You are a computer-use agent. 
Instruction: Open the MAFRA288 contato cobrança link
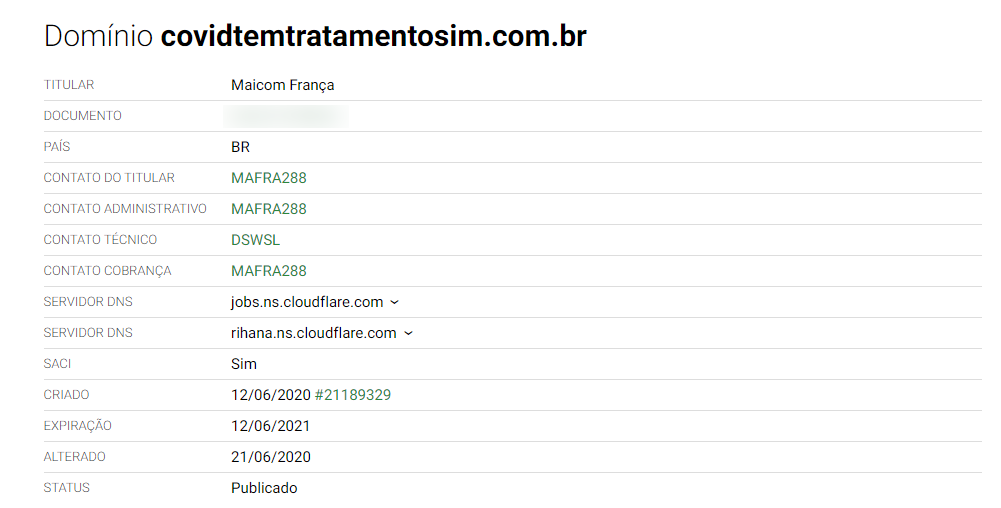[269, 271]
